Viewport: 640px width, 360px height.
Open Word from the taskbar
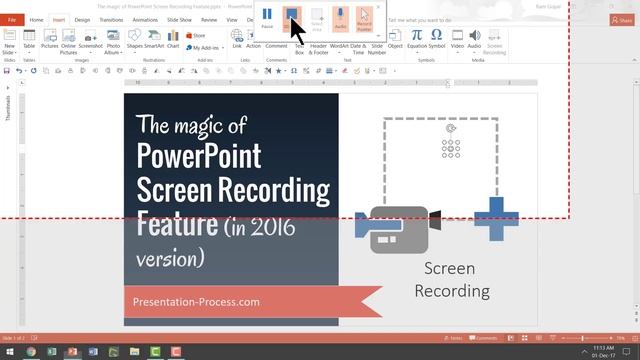[93, 351]
